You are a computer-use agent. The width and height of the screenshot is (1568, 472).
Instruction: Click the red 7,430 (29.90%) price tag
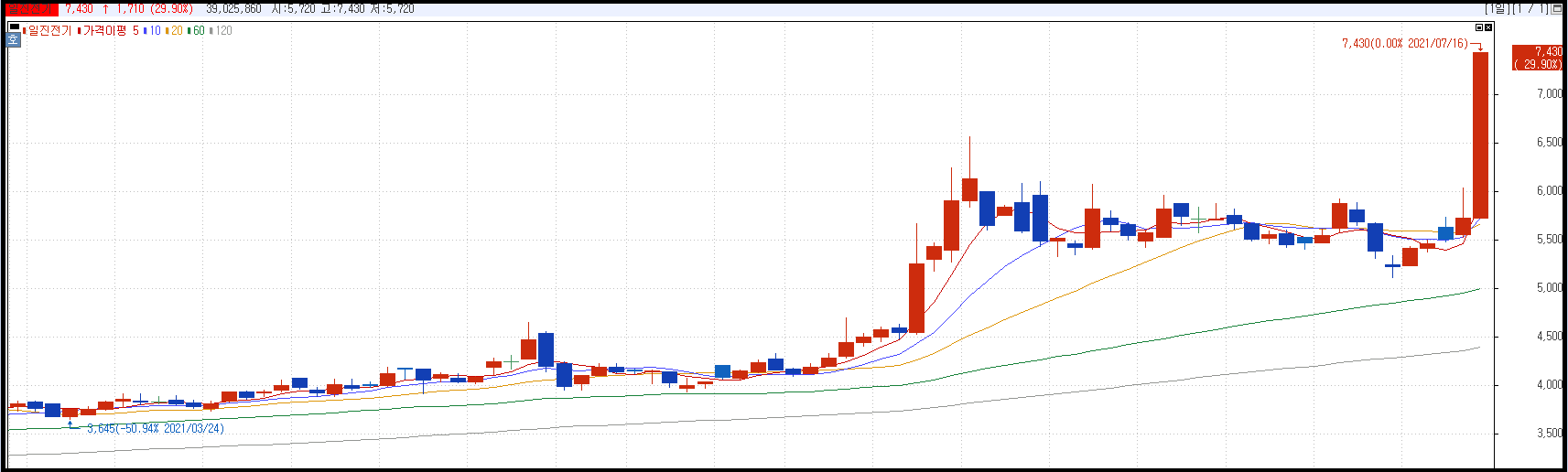[x=1538, y=58]
